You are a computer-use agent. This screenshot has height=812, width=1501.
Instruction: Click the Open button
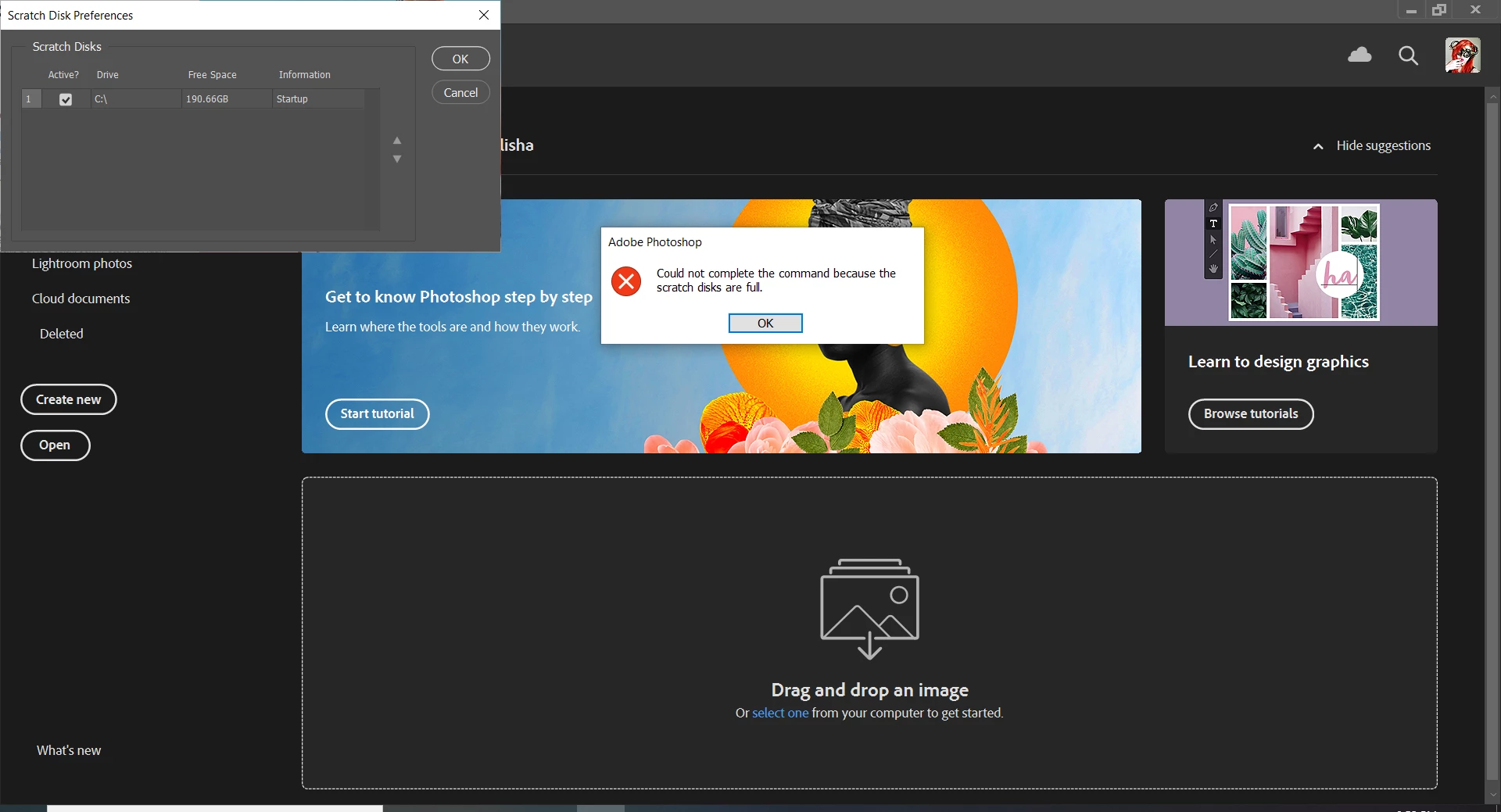[55, 445]
